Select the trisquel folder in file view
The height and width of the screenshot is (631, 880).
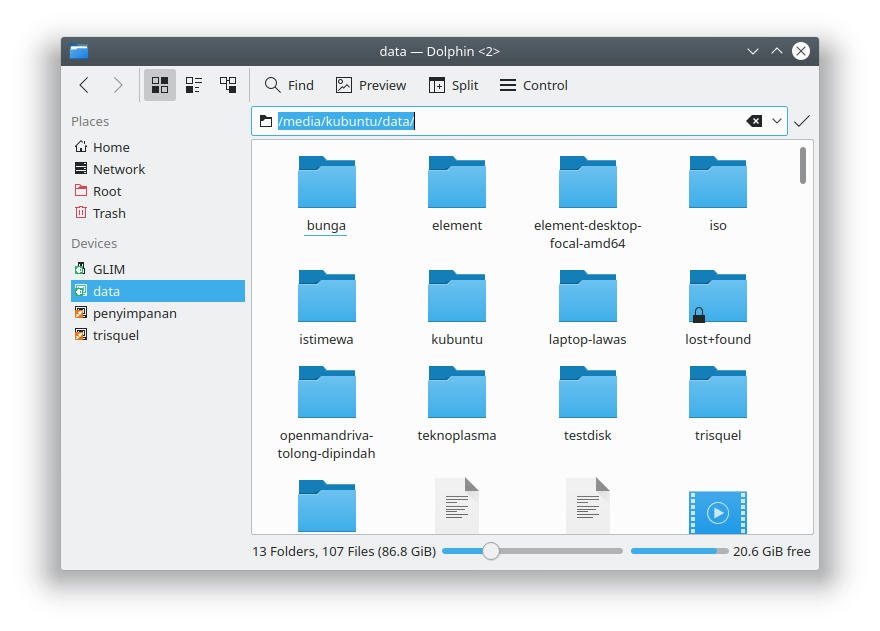(x=718, y=404)
